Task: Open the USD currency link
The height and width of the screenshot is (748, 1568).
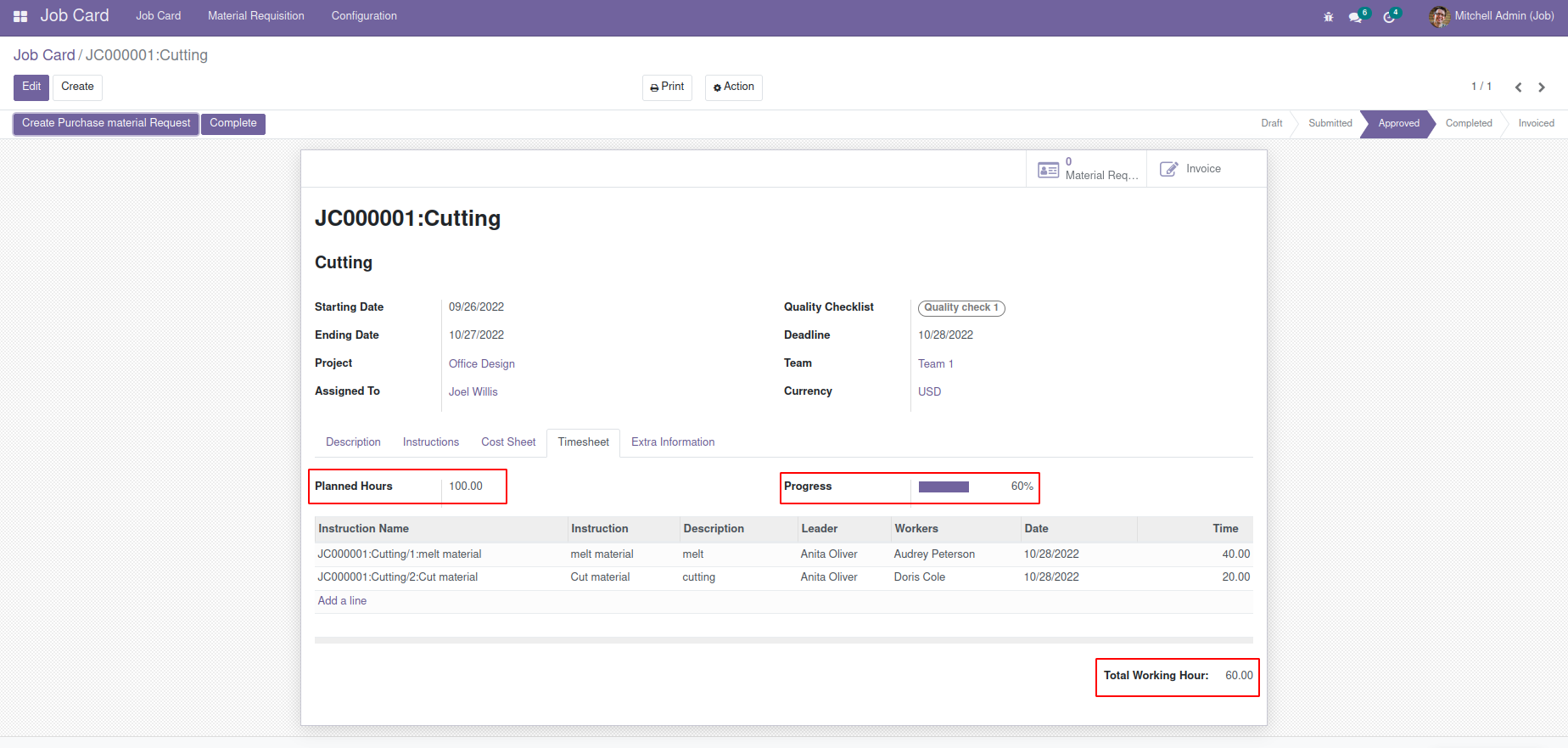Action: point(930,392)
